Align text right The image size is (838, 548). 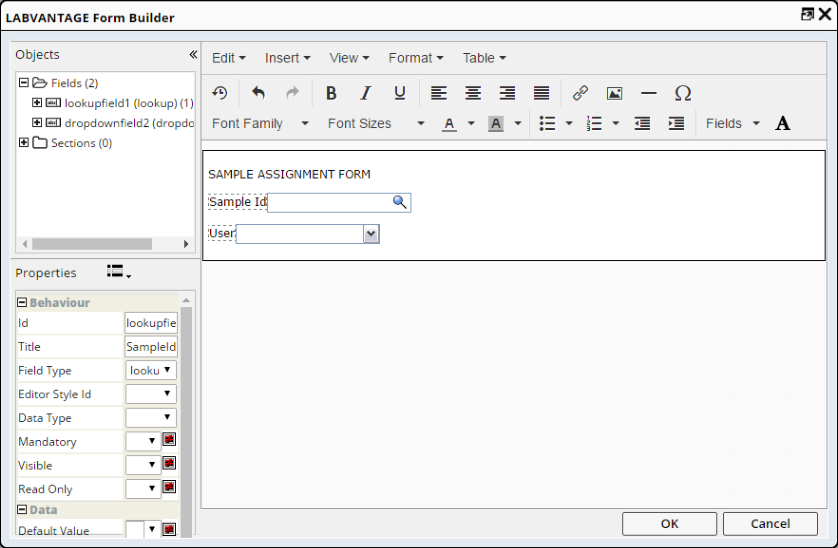[507, 93]
